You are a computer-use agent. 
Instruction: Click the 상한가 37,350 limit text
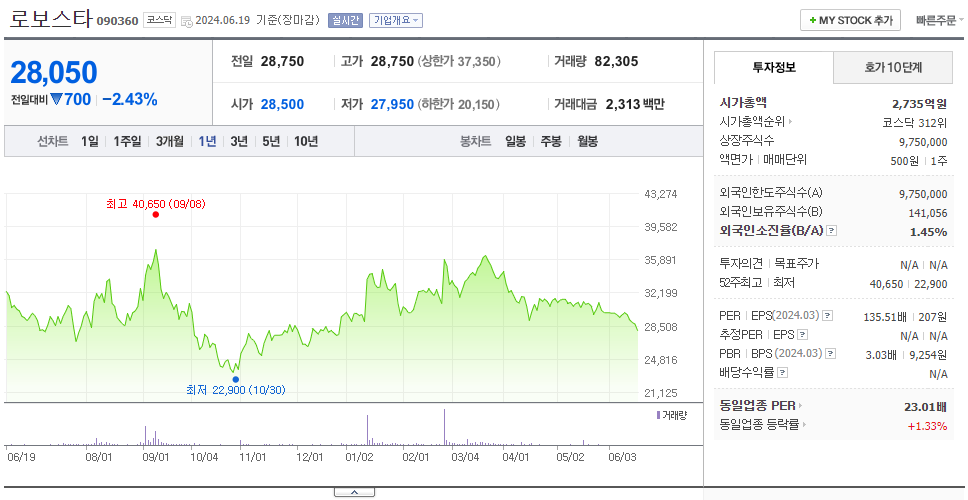point(459,62)
